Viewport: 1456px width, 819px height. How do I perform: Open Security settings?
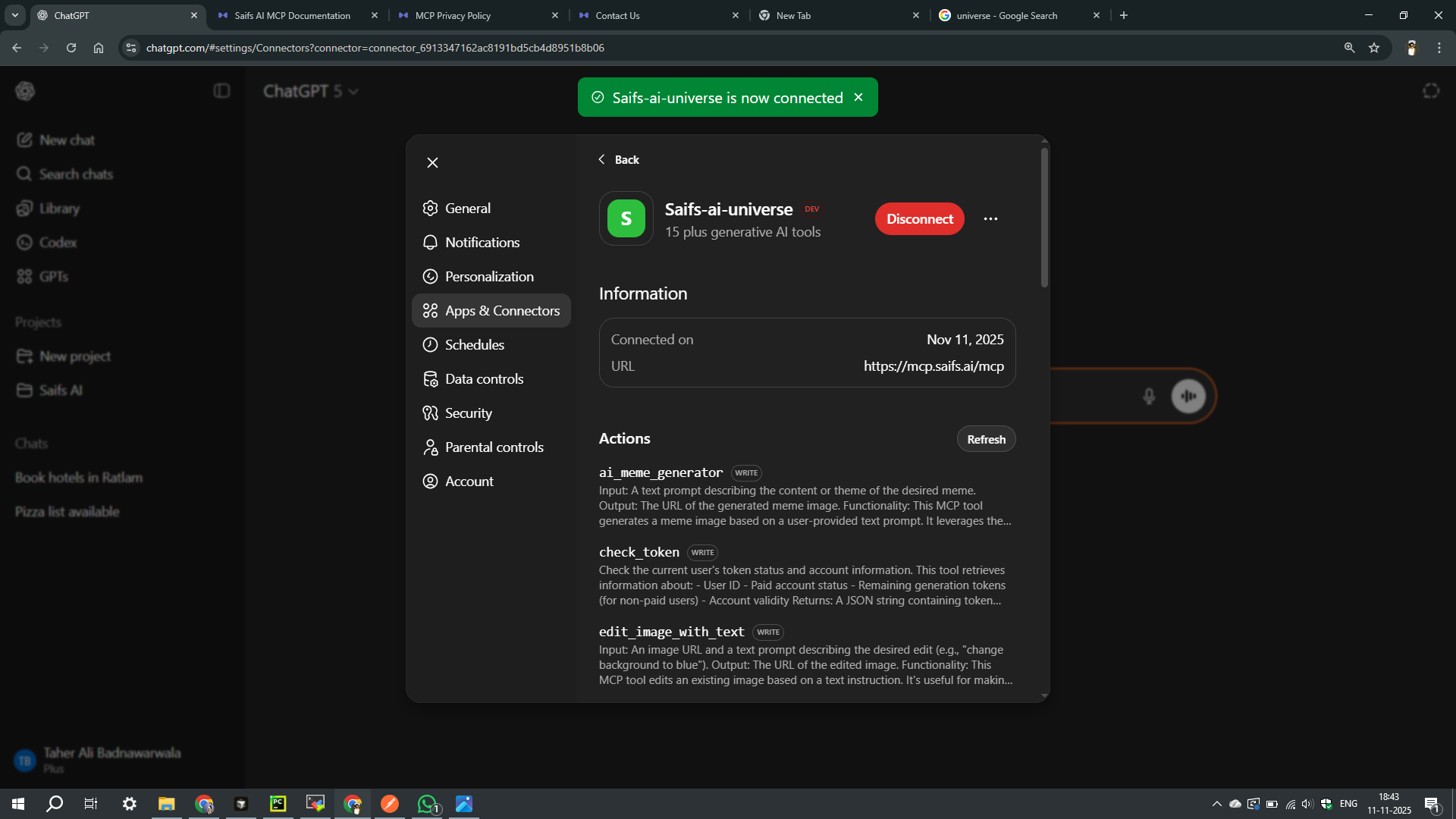(491, 413)
